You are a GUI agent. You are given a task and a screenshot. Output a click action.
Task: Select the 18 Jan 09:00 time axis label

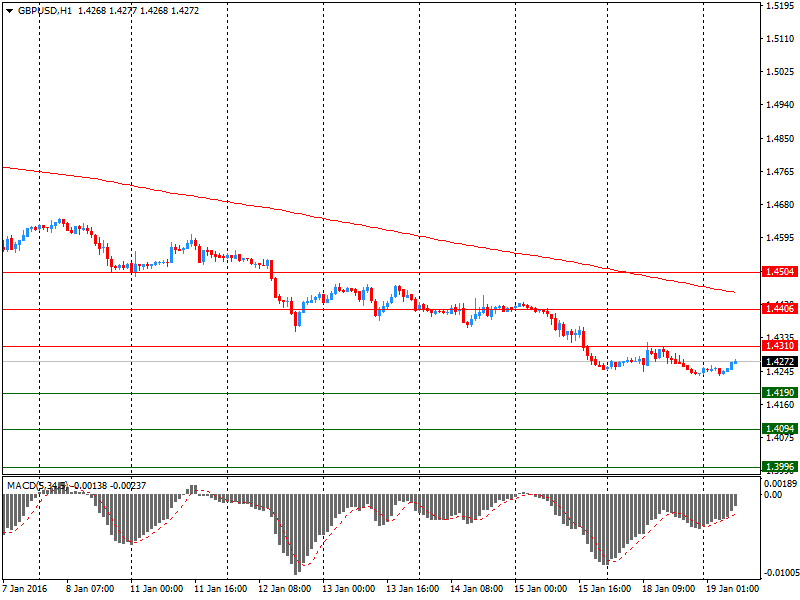coord(668,589)
